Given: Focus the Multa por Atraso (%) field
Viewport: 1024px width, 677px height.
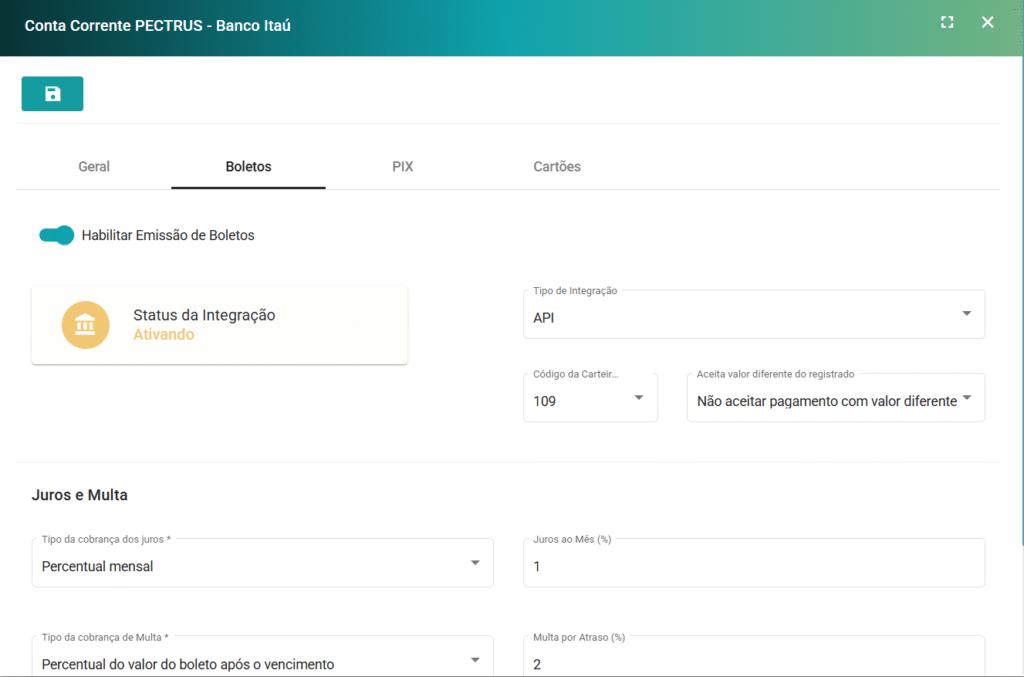Looking at the screenshot, I should pos(754,663).
